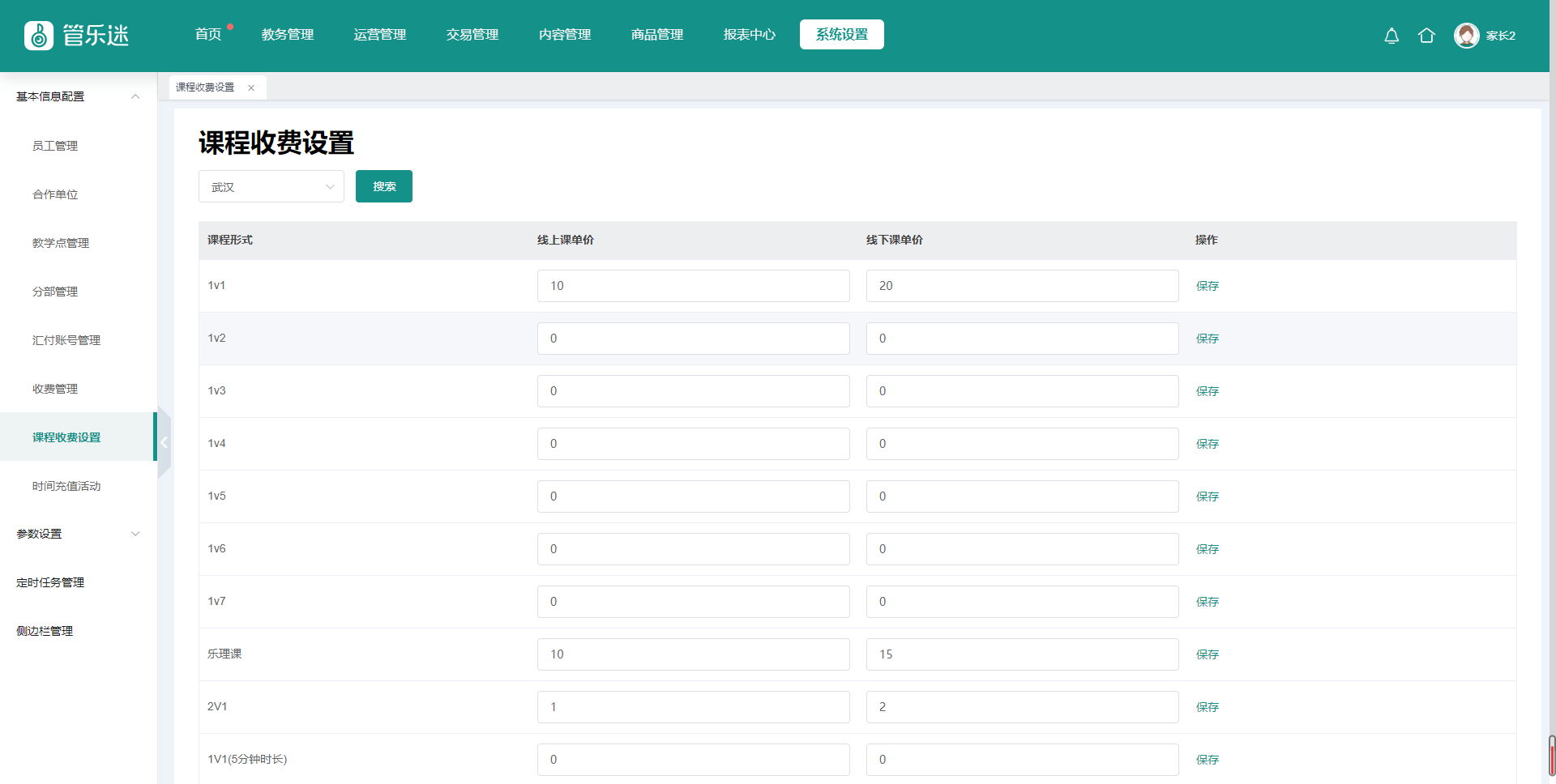Open the 教务管理 menu
The width and height of the screenshot is (1556, 784).
click(x=287, y=35)
